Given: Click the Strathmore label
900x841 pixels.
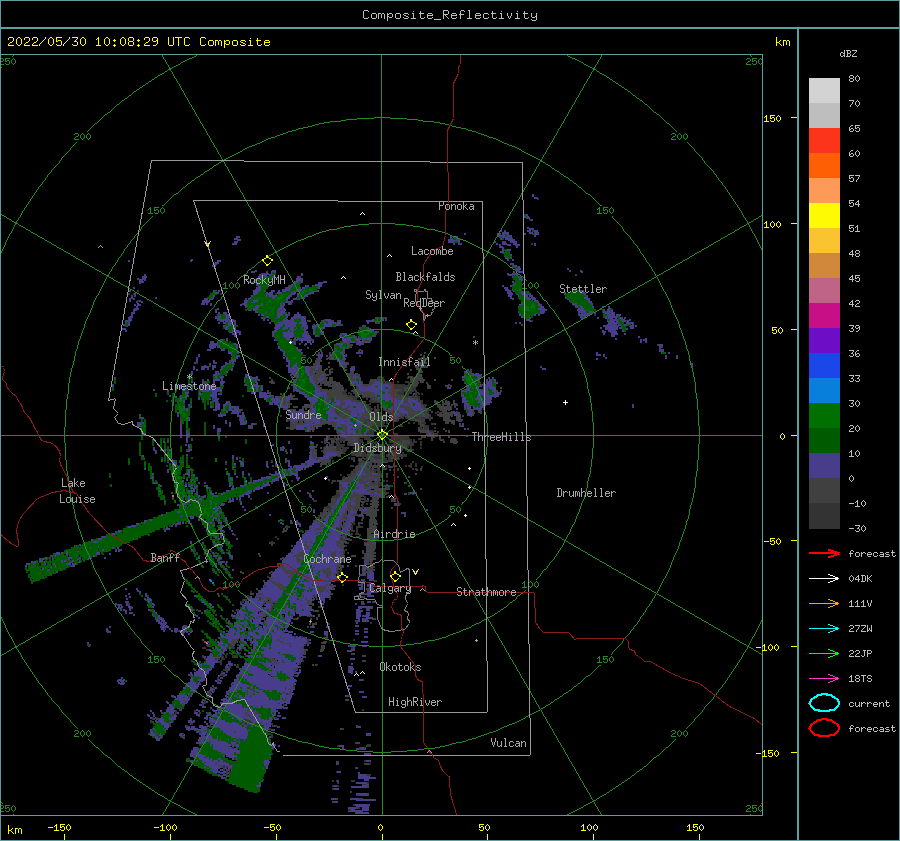Looking at the screenshot, I should (x=486, y=592).
